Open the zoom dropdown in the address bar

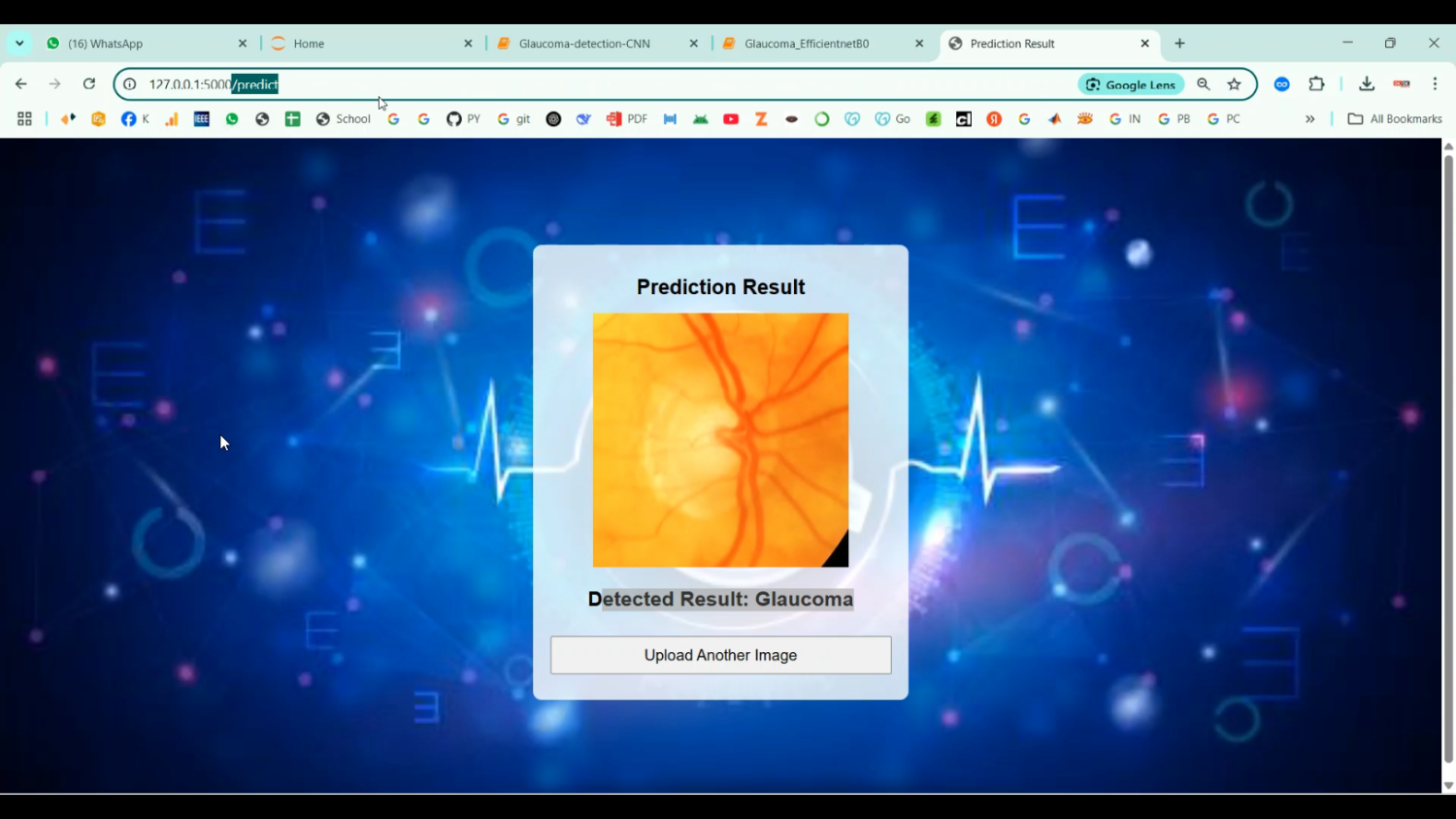coord(1203,84)
